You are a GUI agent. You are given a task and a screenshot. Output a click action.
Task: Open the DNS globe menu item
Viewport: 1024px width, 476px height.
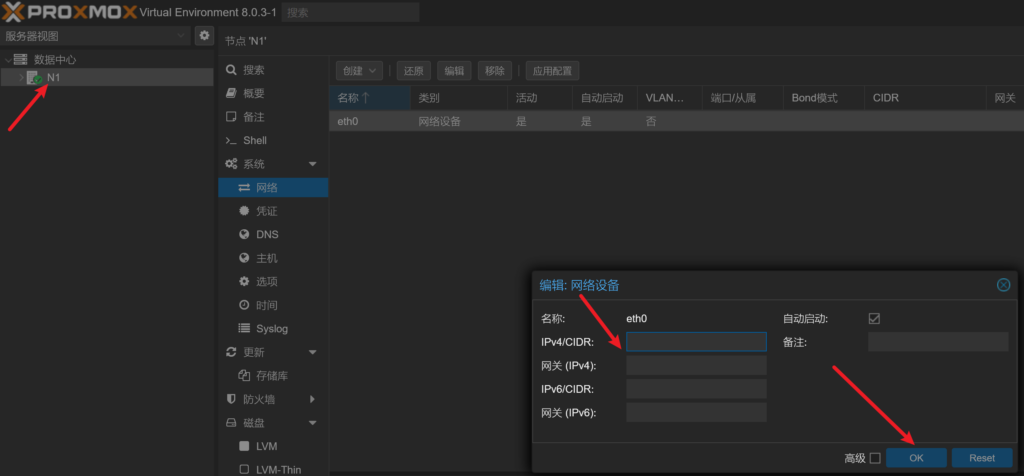click(x=266, y=234)
